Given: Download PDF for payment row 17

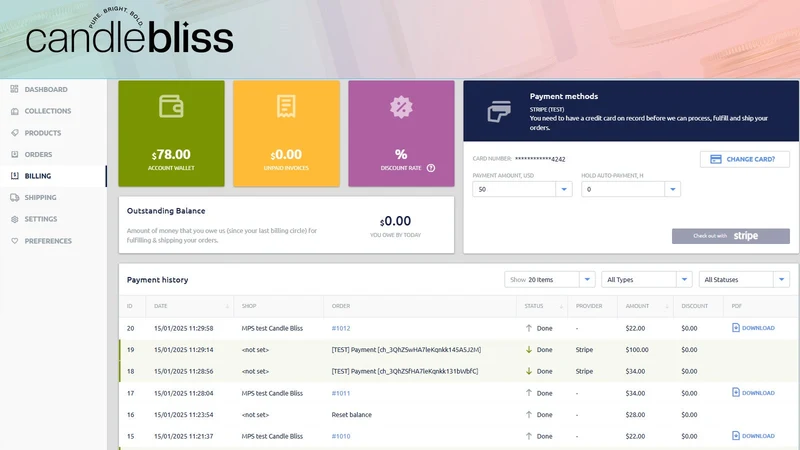Looking at the screenshot, I should coord(753,392).
